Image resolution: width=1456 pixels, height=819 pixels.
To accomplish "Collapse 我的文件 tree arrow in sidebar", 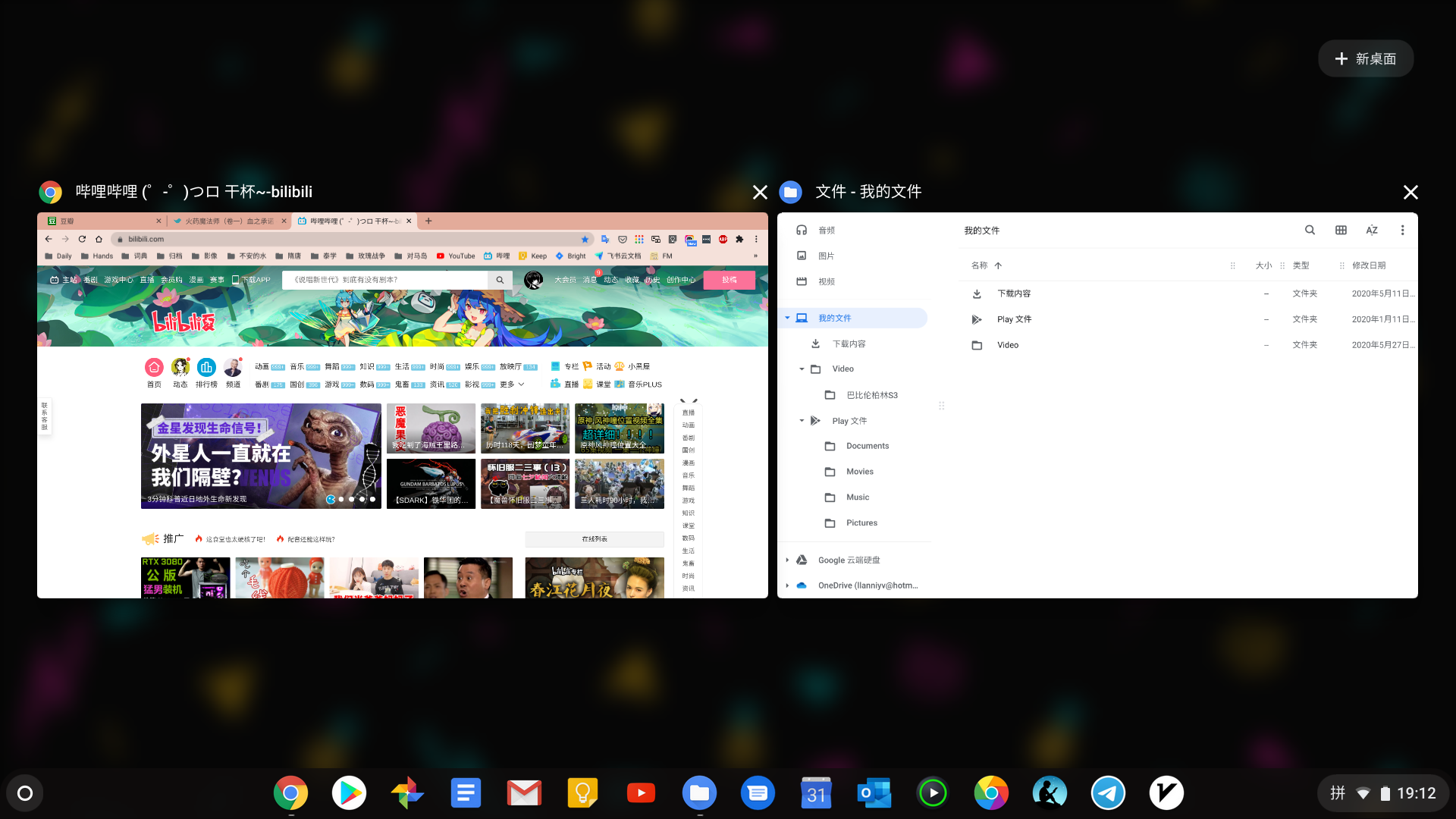I will [787, 318].
